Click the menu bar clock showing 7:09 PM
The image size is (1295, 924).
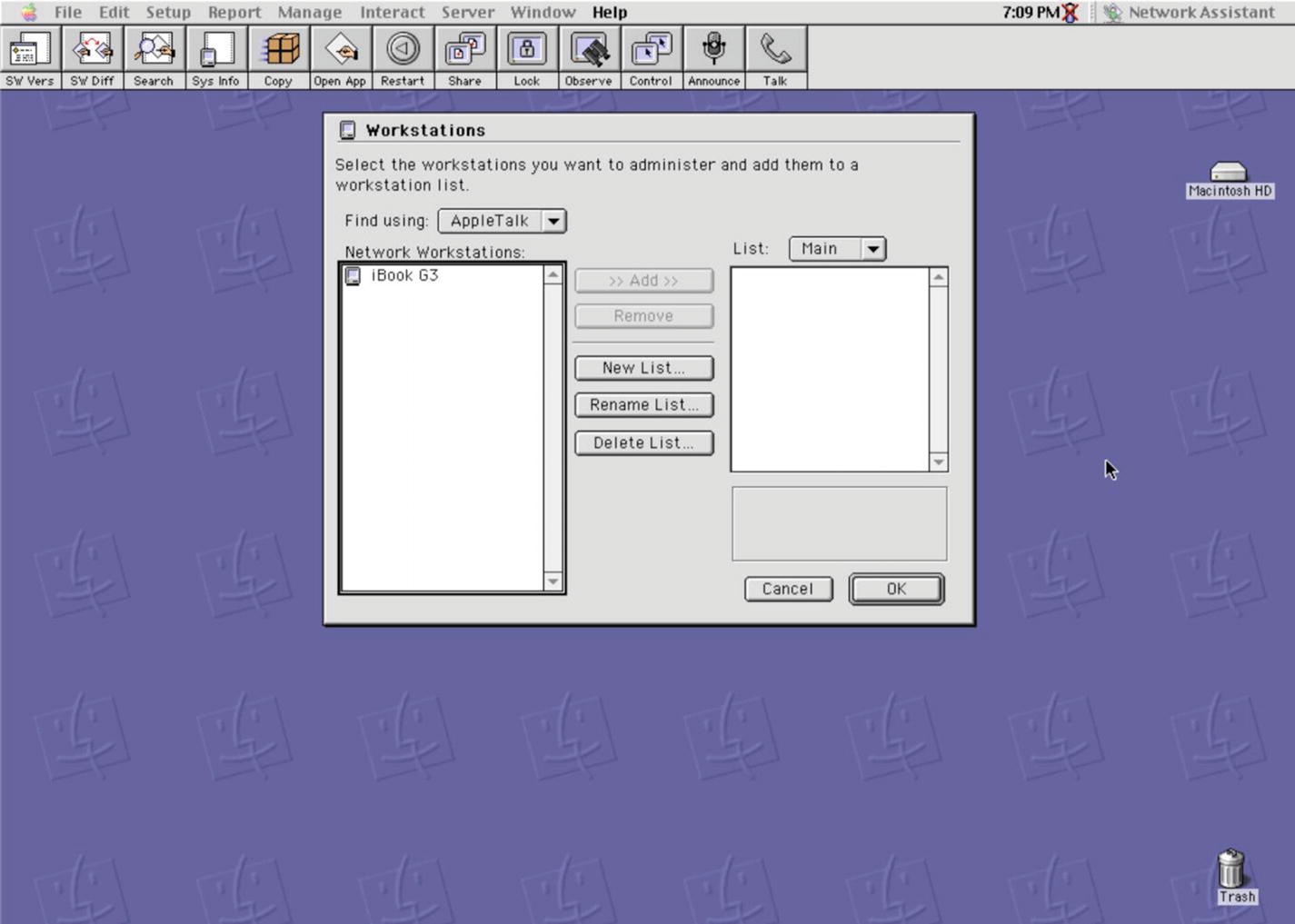(1030, 12)
